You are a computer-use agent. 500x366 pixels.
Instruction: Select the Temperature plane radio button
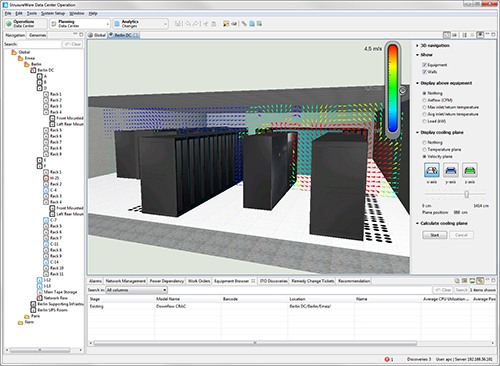point(424,150)
